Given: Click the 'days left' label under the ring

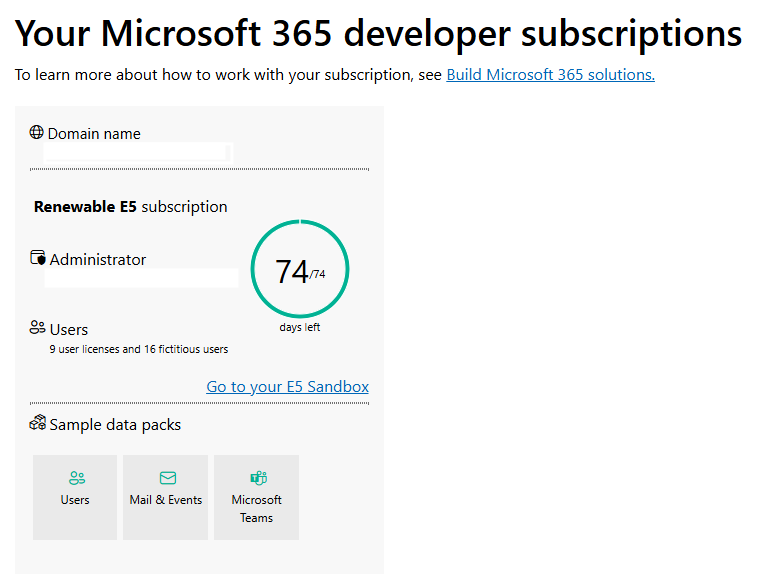Looking at the screenshot, I should point(300,327).
